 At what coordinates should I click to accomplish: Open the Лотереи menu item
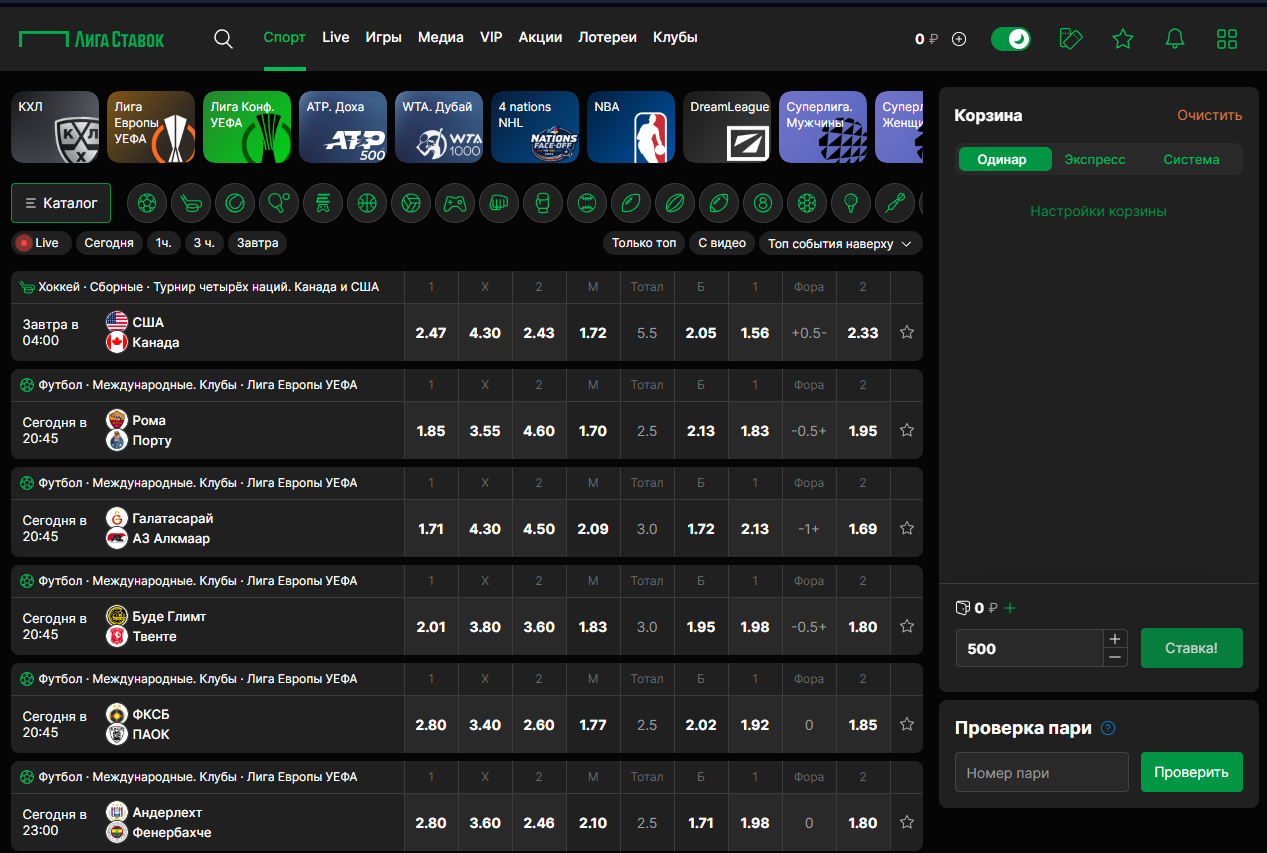[x=607, y=37]
